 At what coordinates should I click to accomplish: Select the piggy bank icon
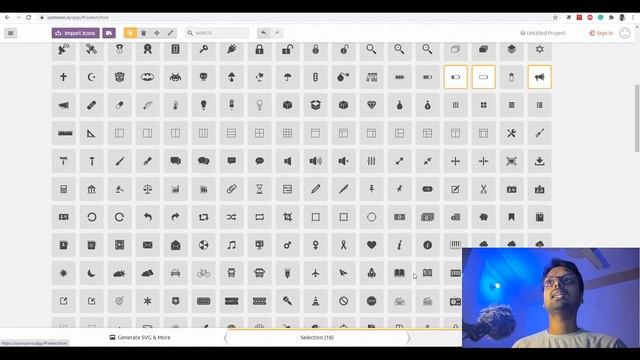coord(484,217)
